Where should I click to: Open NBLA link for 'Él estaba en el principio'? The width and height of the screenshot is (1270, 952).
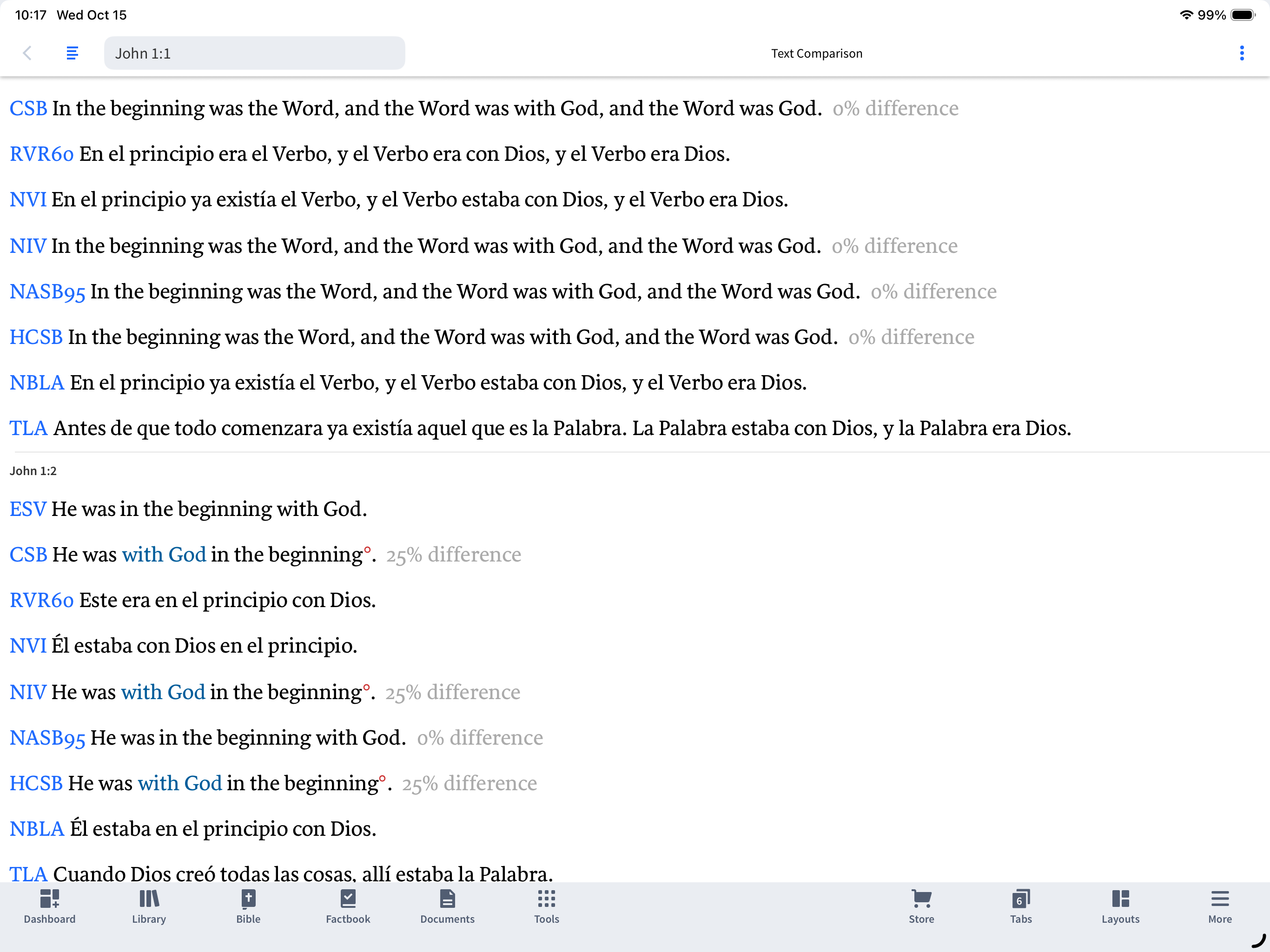tap(37, 829)
